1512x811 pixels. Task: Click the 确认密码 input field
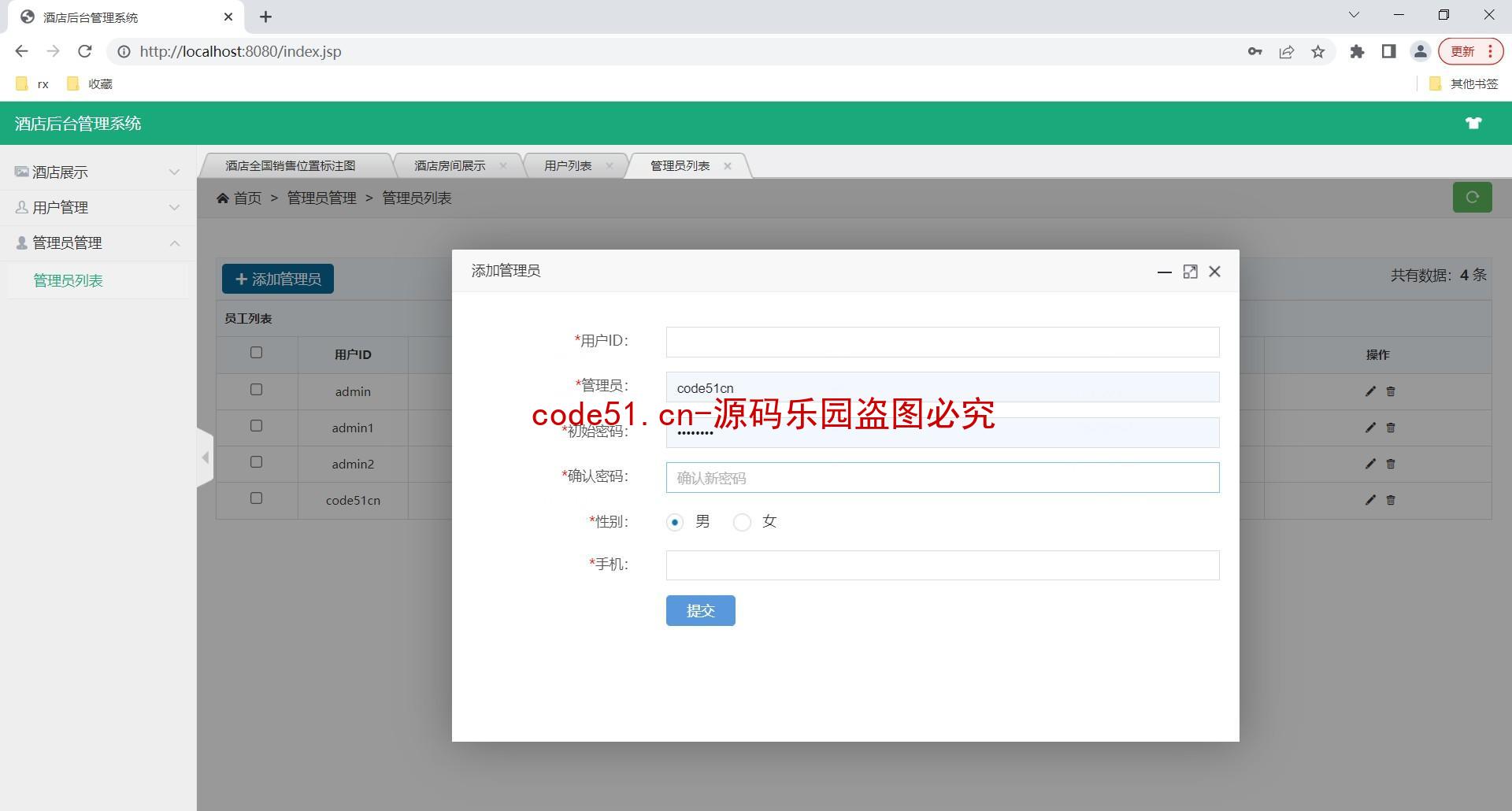coord(943,478)
